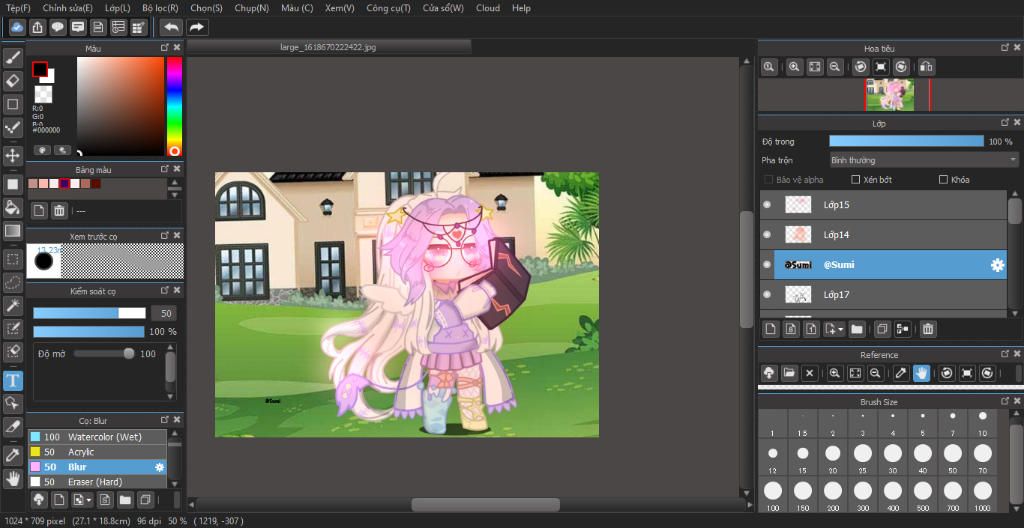Open the Tệp(F) menu
This screenshot has height=528, width=1024.
point(18,8)
